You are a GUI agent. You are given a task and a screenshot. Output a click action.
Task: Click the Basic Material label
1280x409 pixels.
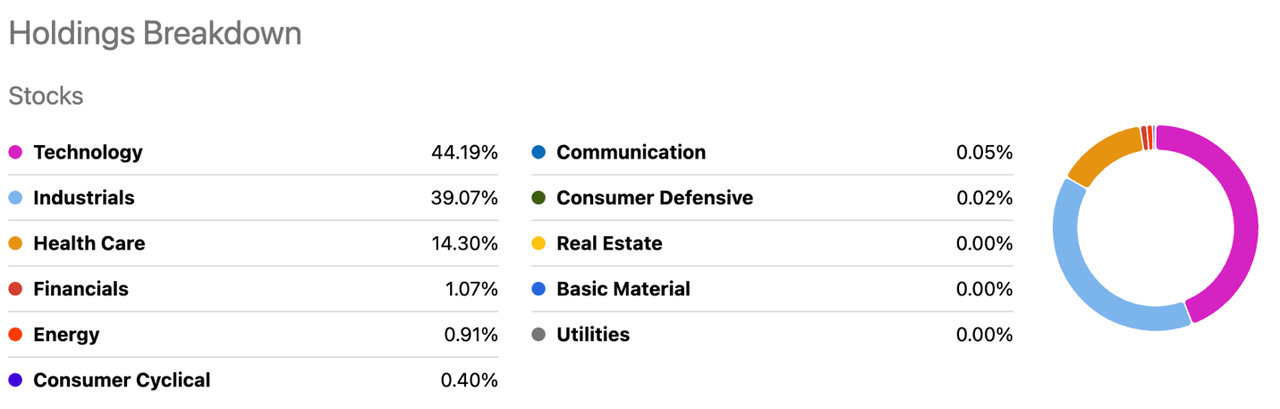623,289
